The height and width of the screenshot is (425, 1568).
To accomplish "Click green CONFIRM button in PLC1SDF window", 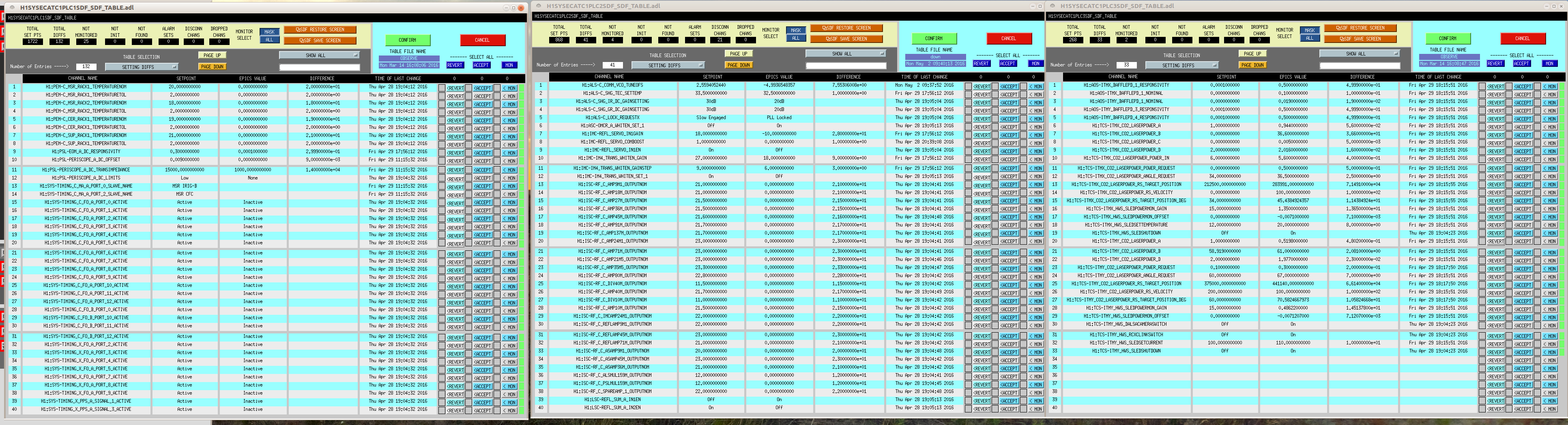I will 407,40.
